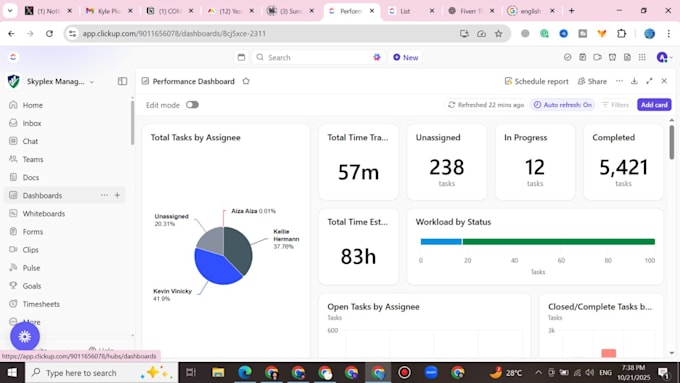Viewport: 680px width, 383px height.
Task: Favorite the Performance Dashboard with star icon
Action: [246, 81]
